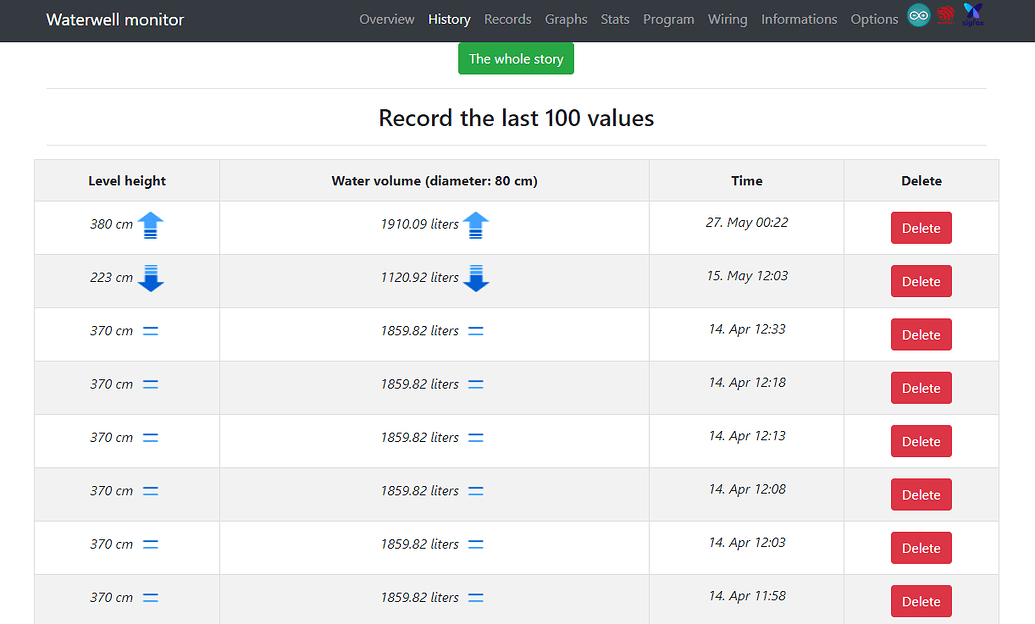Click the equals trend icon beside 1859.82 liters
Viewport: 1035px width, 624px height.
475,330
